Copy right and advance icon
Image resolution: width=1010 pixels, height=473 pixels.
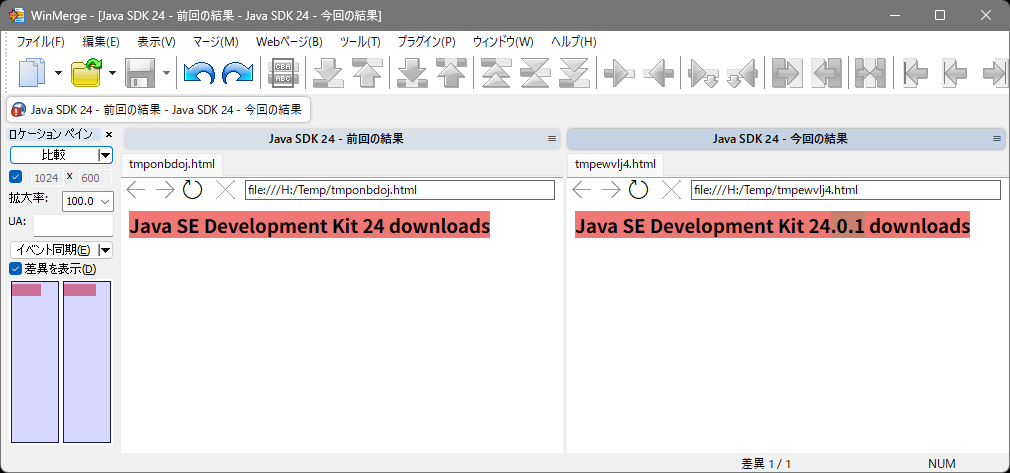click(703, 73)
